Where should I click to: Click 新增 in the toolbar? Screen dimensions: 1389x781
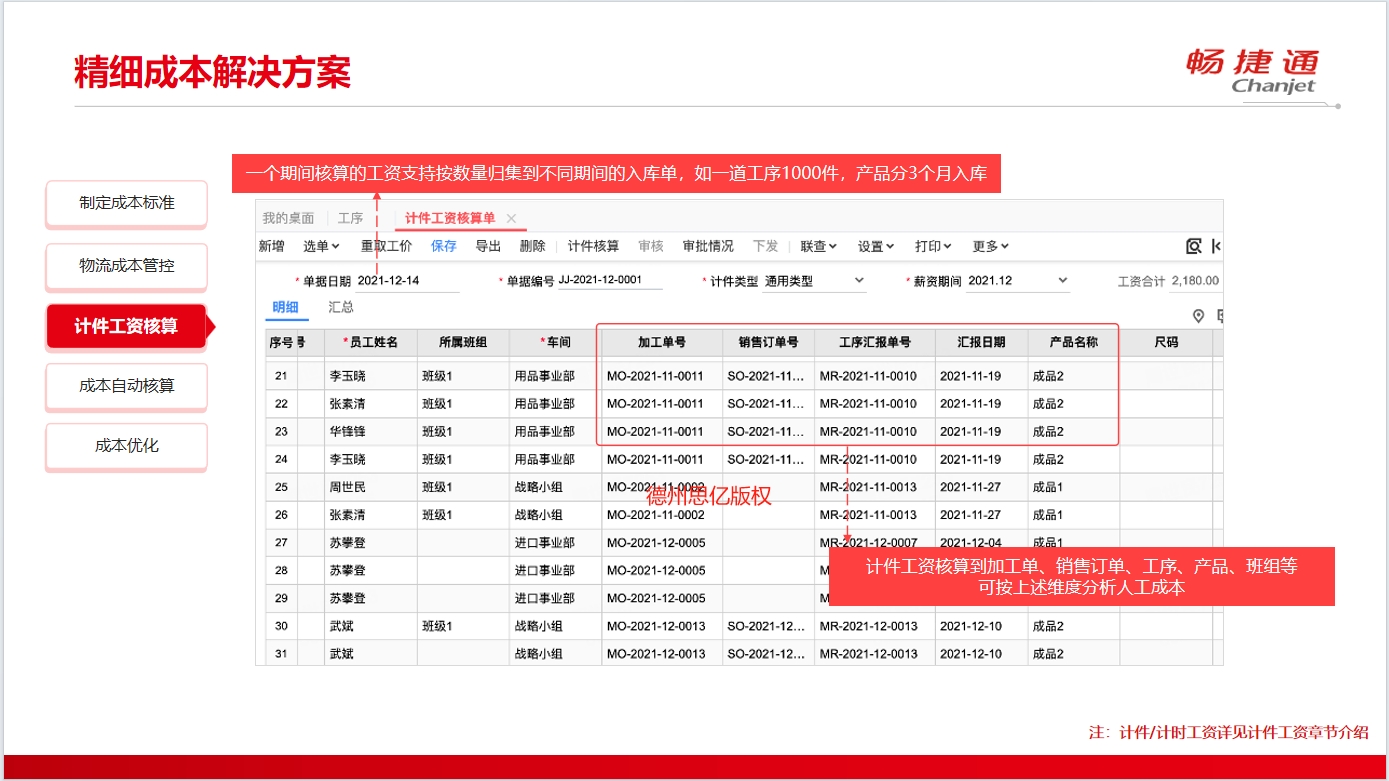(x=271, y=246)
